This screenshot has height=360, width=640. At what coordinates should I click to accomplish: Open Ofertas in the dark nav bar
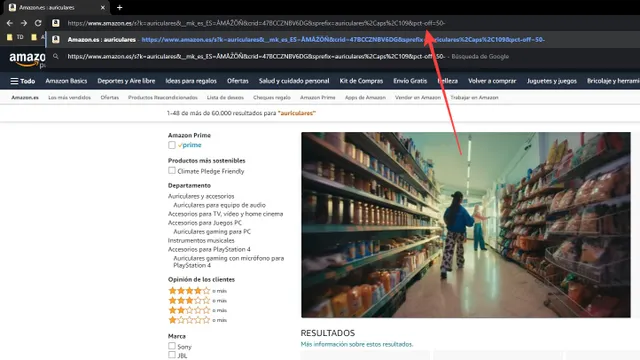click(238, 81)
